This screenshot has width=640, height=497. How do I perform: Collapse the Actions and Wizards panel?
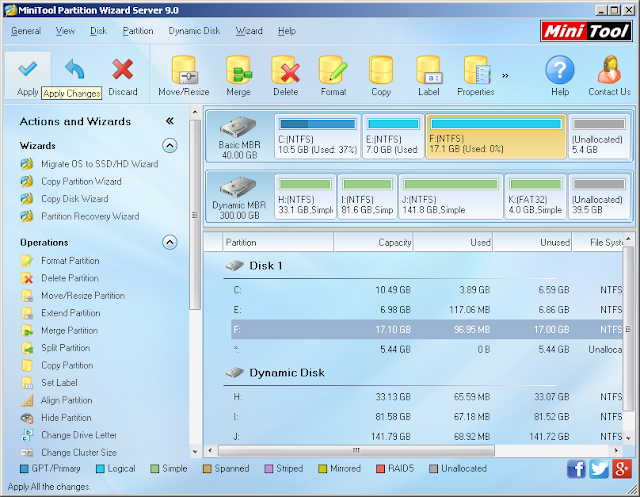click(170, 121)
